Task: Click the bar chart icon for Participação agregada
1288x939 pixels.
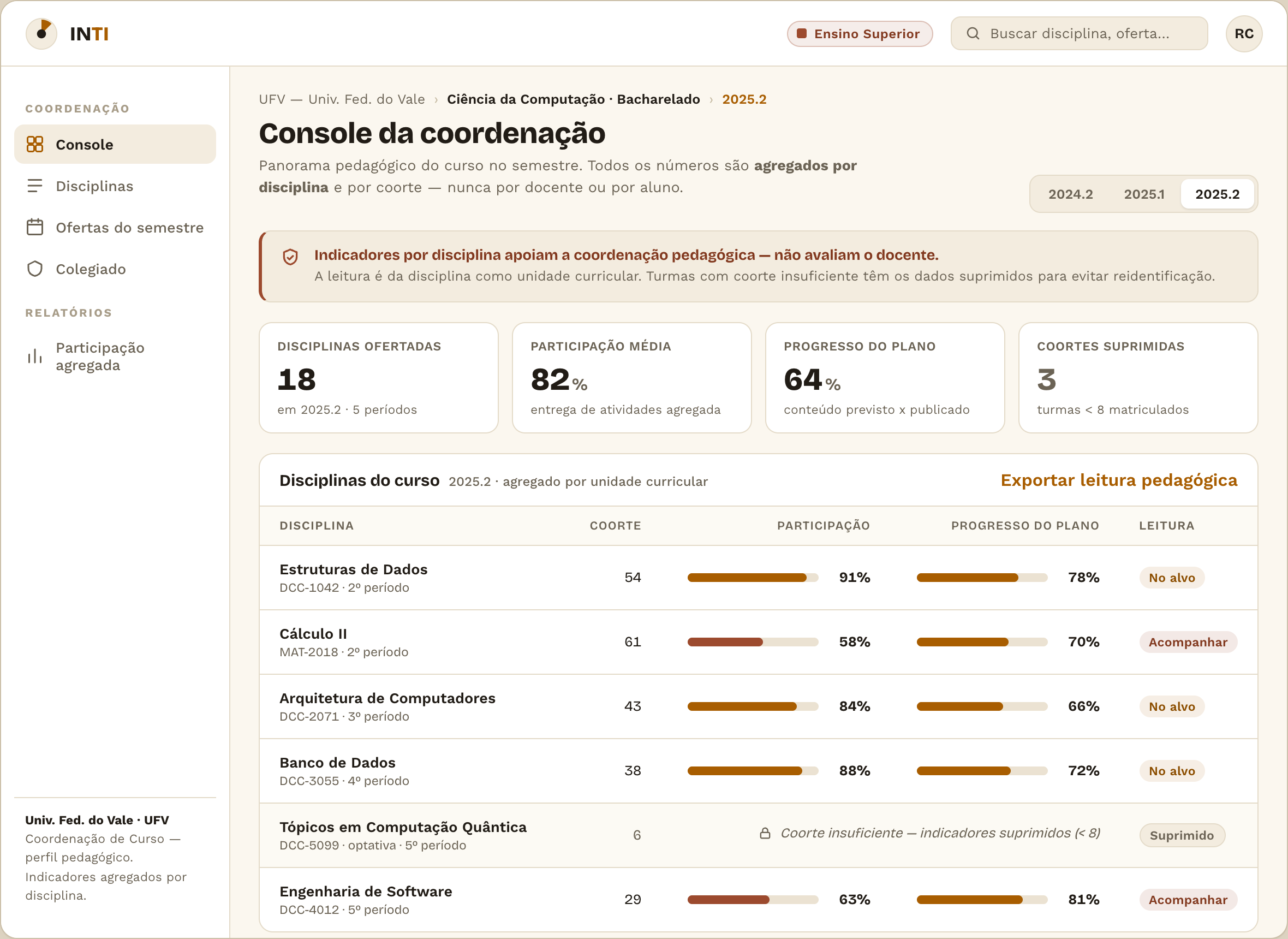Action: coord(35,356)
